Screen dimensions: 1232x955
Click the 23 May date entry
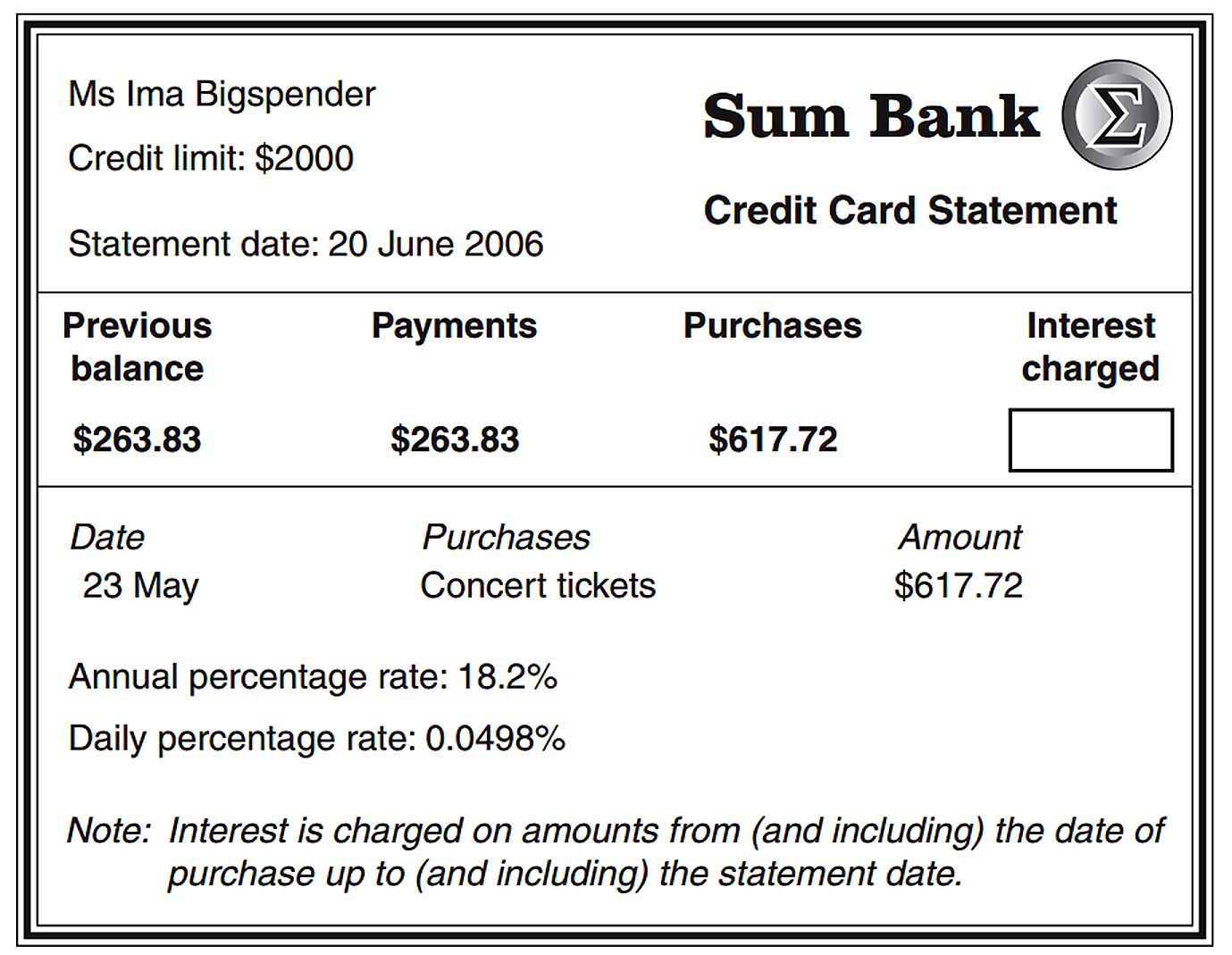[141, 586]
